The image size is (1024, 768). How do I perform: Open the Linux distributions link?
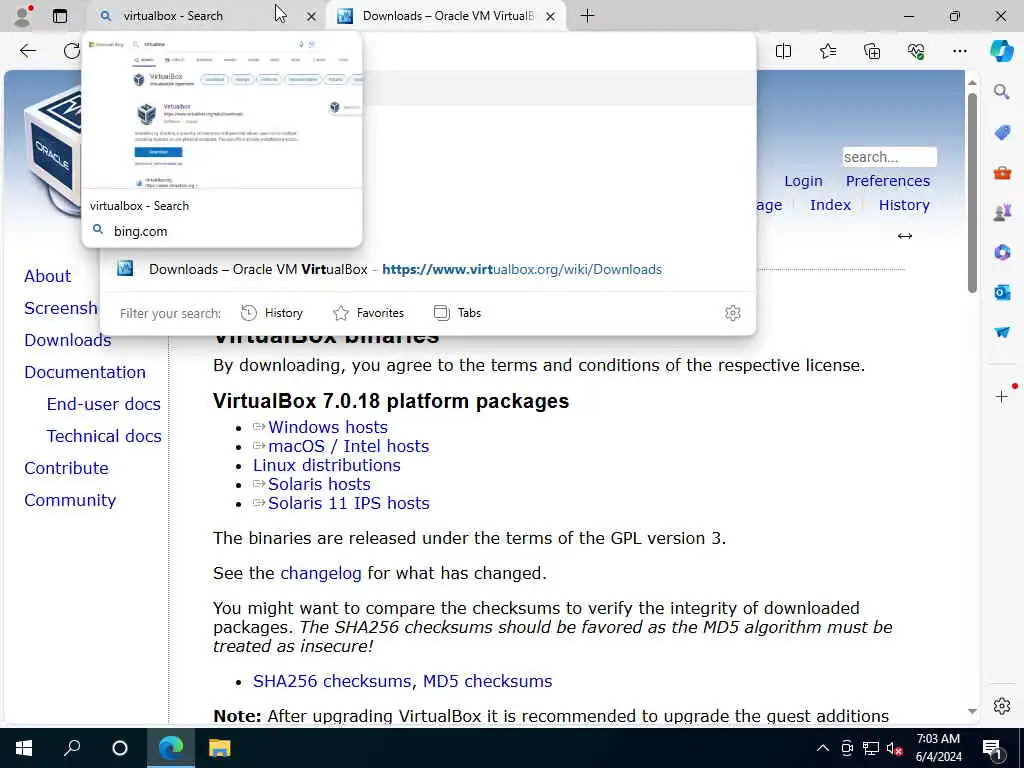(x=327, y=465)
